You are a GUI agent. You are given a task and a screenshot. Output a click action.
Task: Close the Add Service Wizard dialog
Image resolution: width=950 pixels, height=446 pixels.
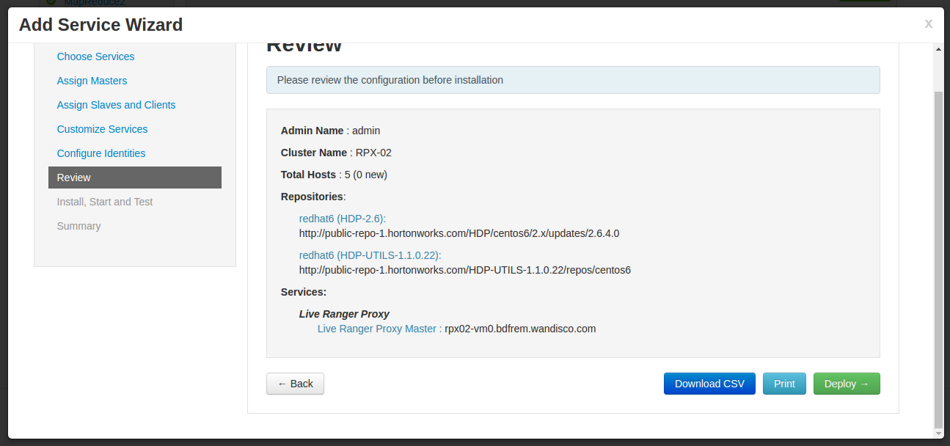[x=928, y=24]
